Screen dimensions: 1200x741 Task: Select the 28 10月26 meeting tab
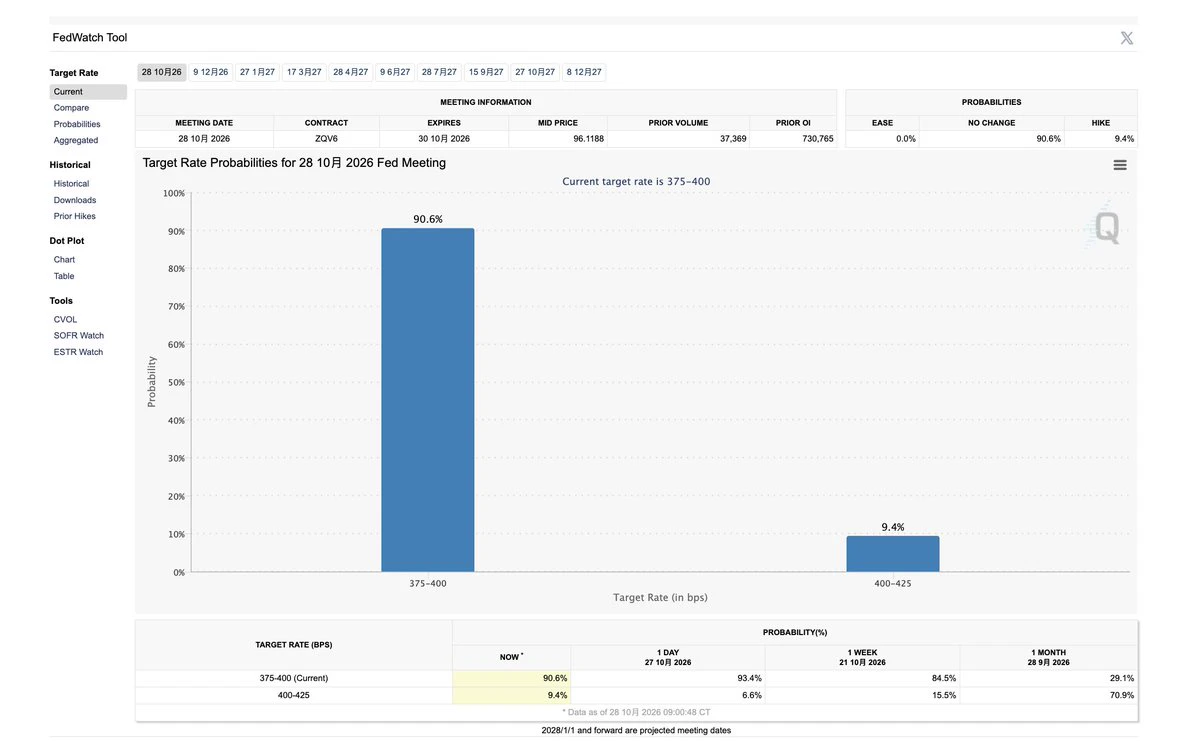[x=161, y=72]
